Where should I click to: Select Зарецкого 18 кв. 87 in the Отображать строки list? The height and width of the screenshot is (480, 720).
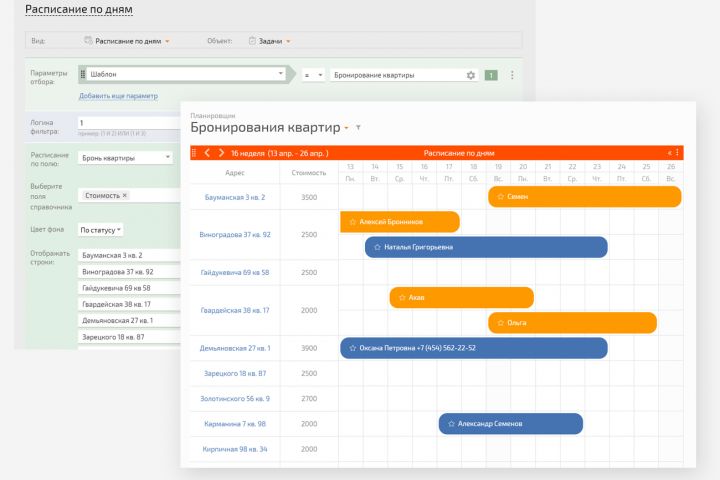[x=129, y=337]
